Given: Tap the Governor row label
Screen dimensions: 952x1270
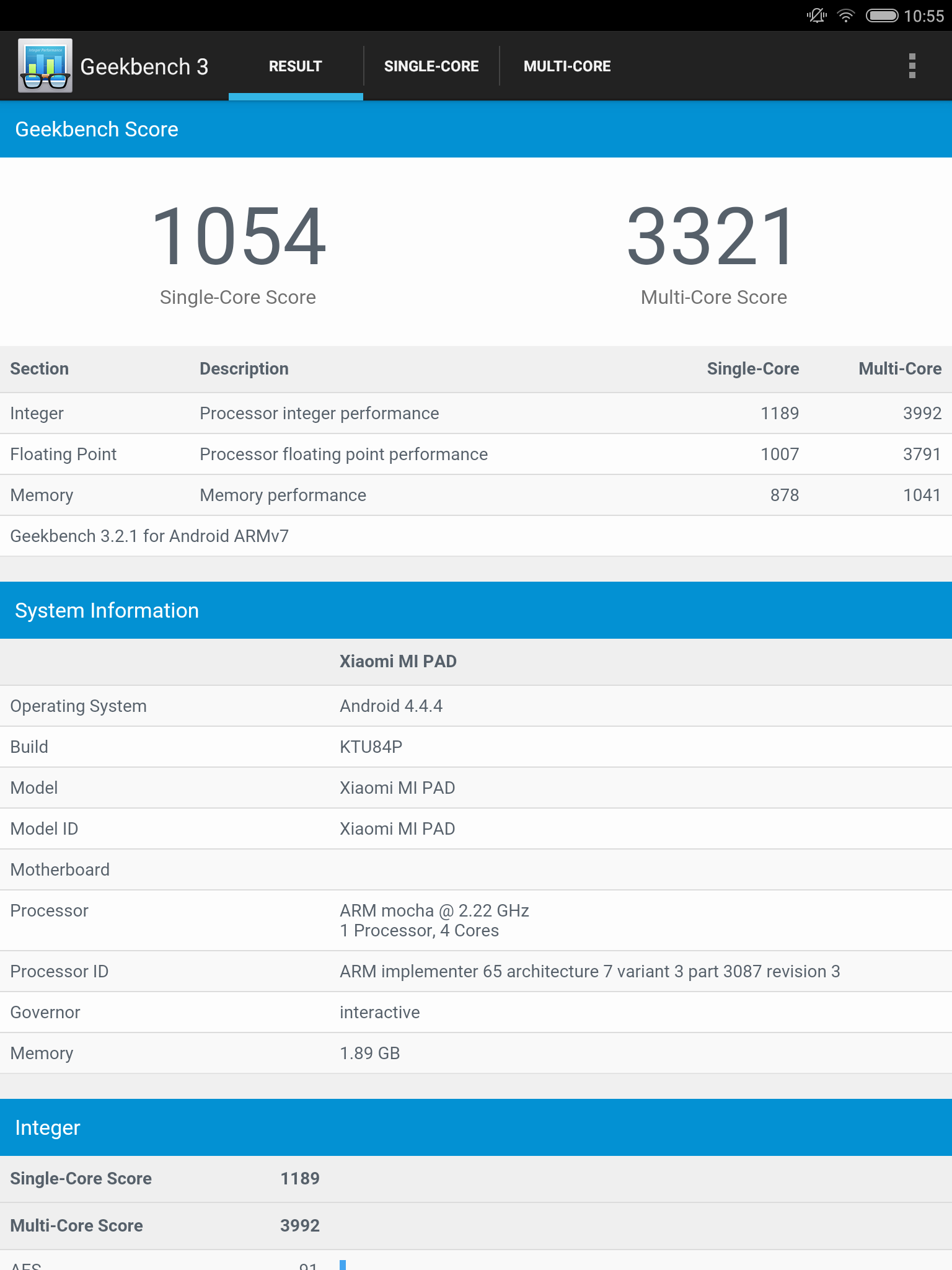Looking at the screenshot, I should (x=45, y=1012).
